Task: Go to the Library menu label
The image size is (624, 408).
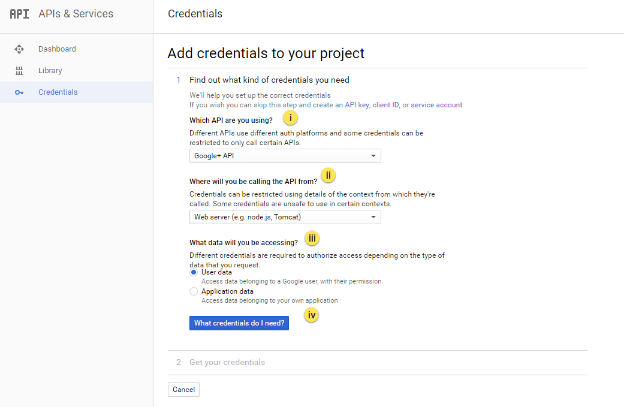Action: click(x=50, y=71)
